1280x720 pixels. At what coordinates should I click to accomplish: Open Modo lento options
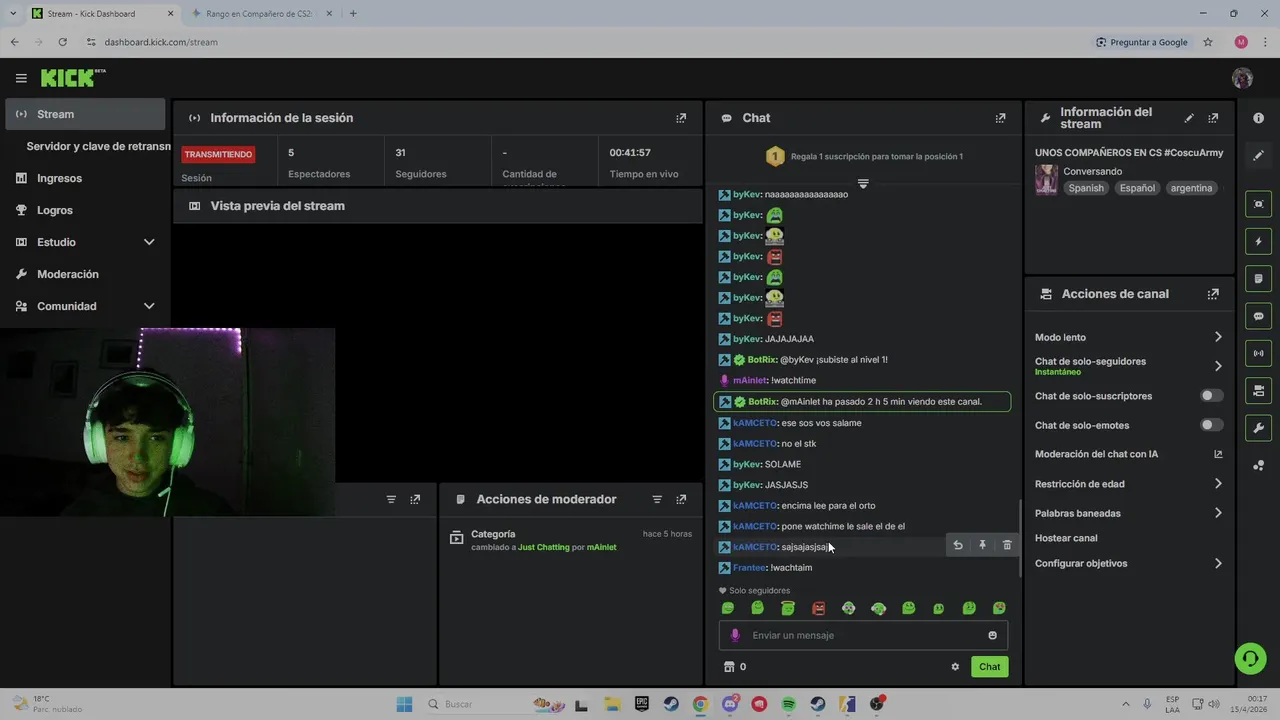[x=1129, y=337]
